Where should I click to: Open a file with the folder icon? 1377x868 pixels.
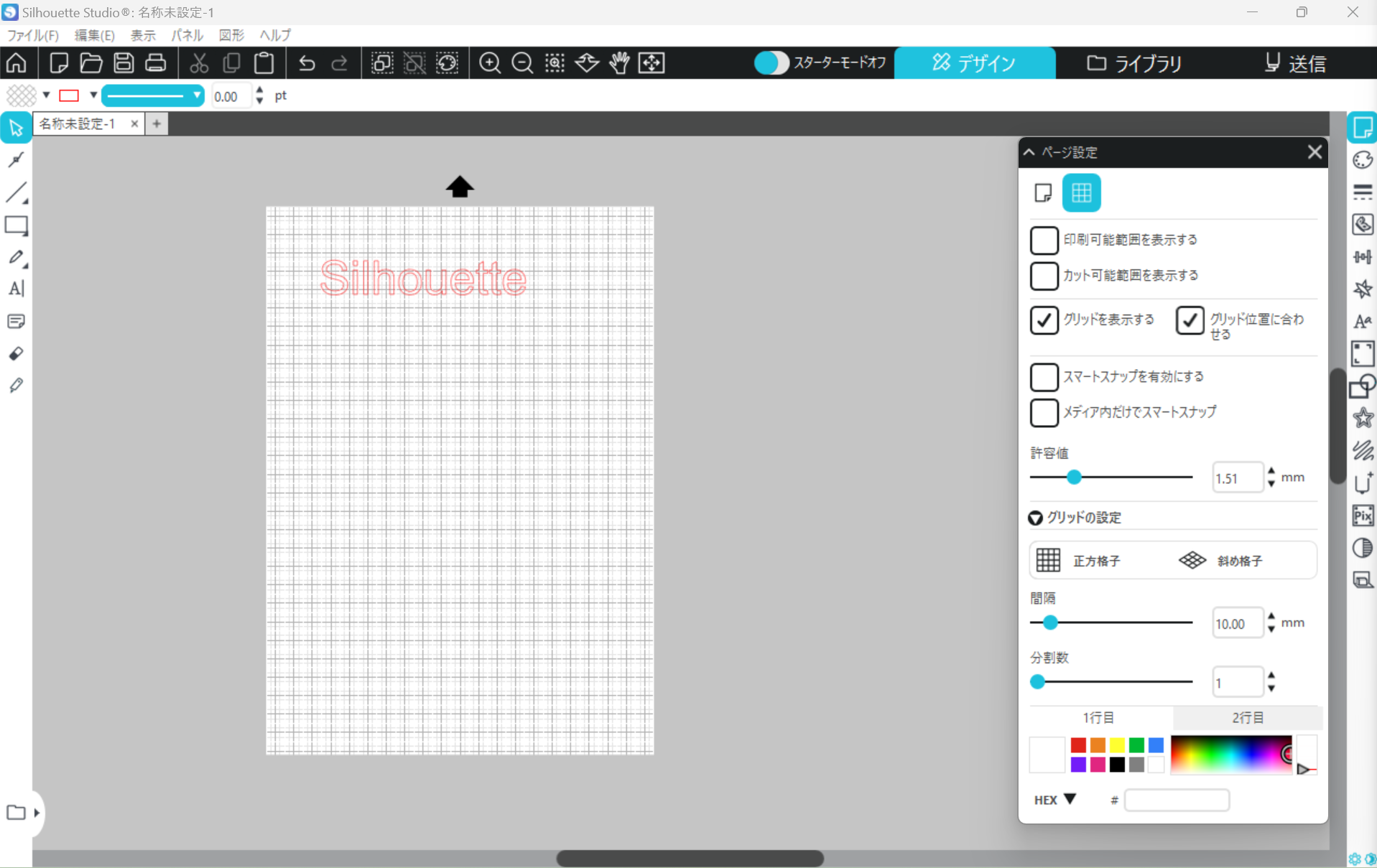pos(91,63)
